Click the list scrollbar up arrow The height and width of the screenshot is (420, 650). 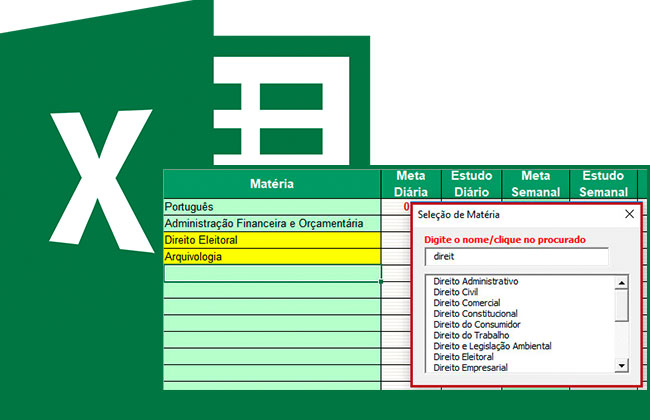click(x=621, y=283)
